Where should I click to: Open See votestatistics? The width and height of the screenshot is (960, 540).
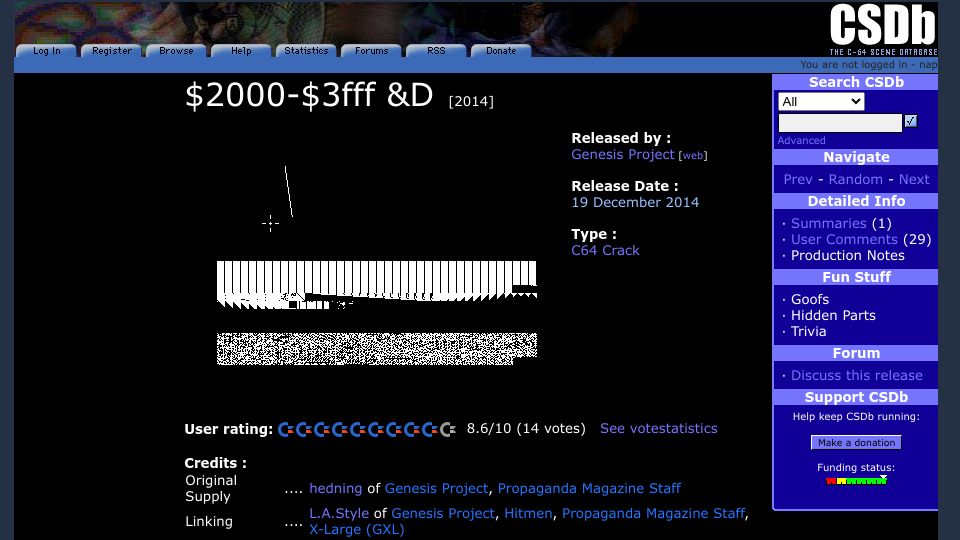658,429
